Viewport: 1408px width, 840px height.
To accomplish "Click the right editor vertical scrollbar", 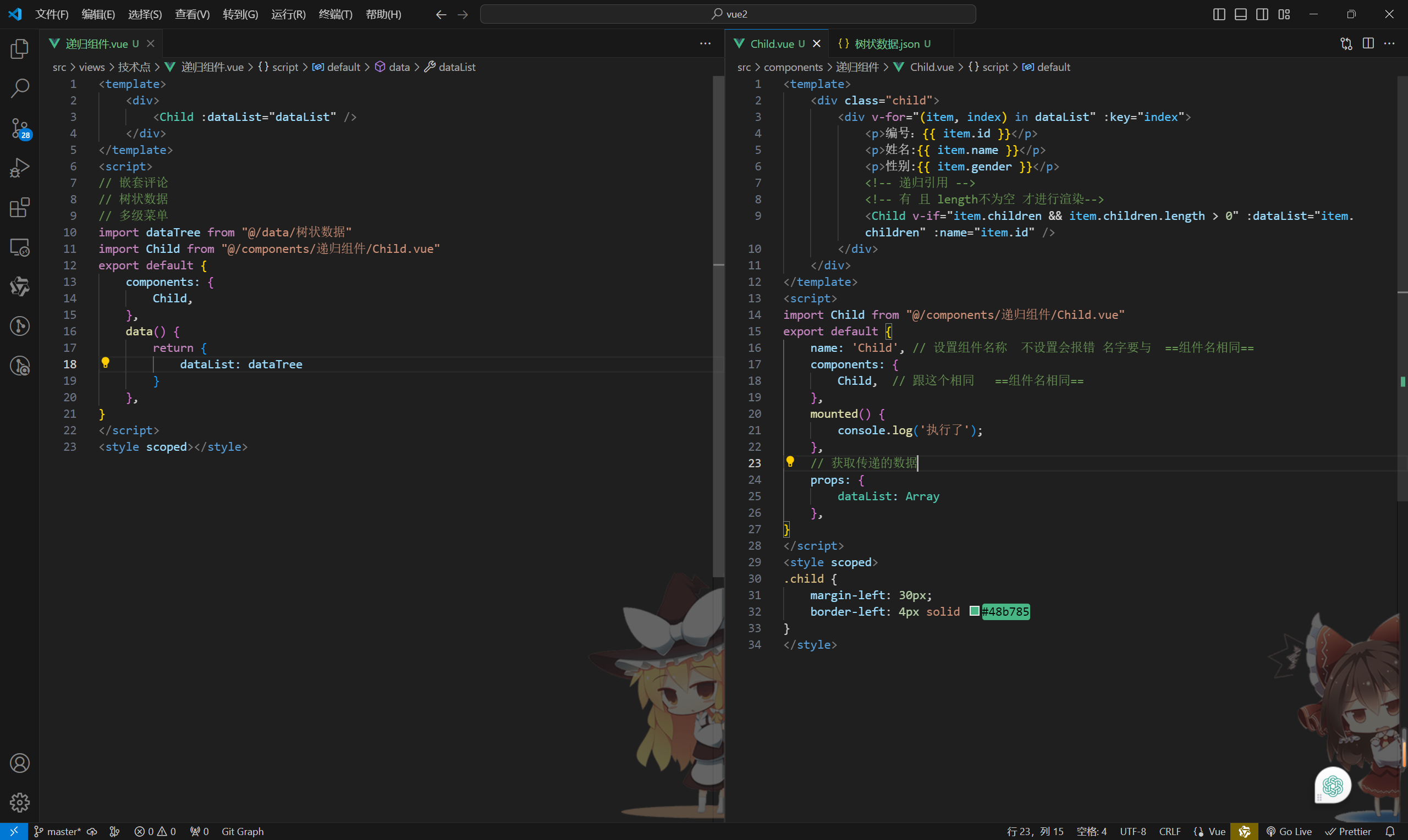I will tap(1402, 289).
